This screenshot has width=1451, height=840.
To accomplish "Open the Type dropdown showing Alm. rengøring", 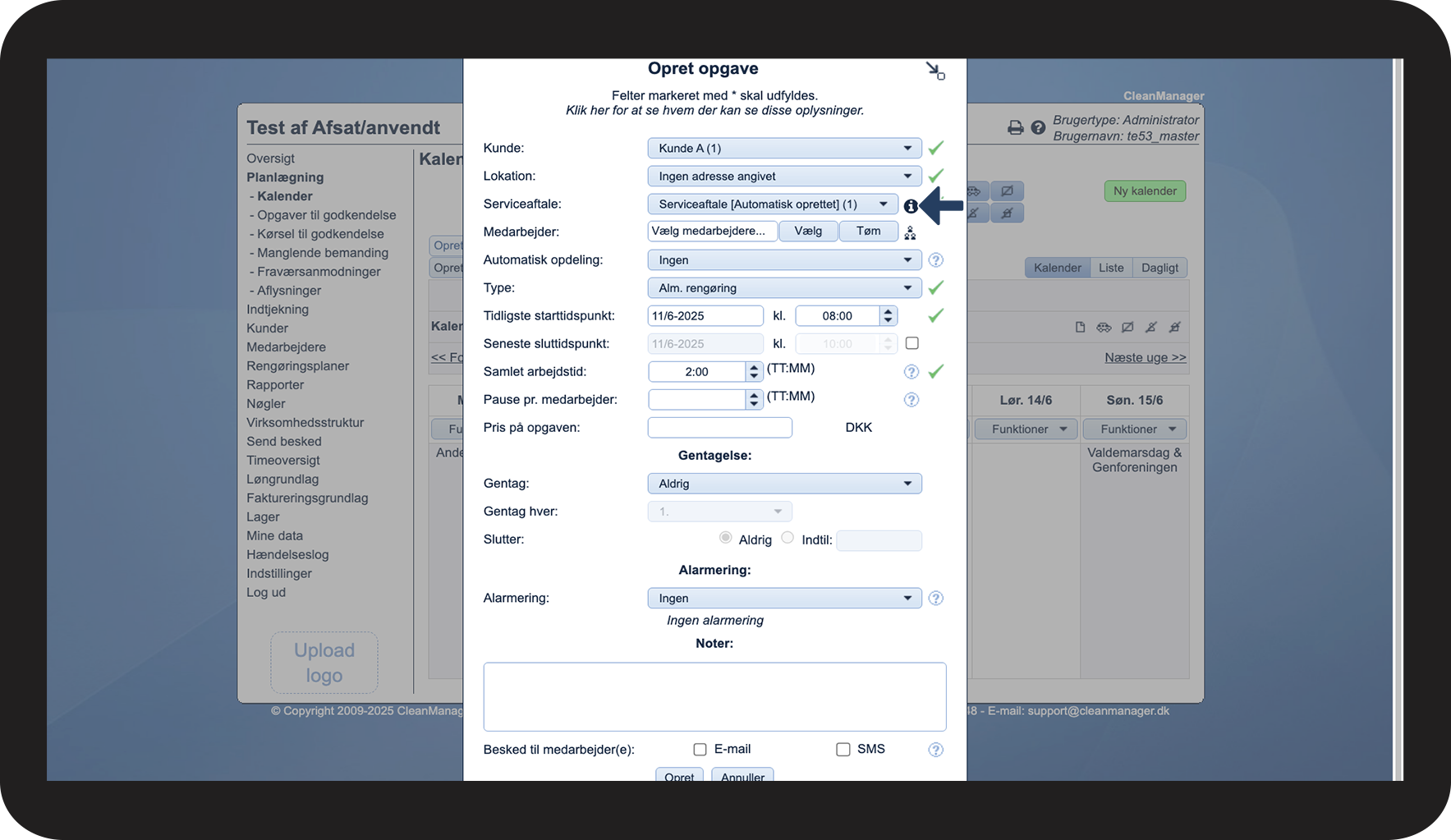I will 784,288.
